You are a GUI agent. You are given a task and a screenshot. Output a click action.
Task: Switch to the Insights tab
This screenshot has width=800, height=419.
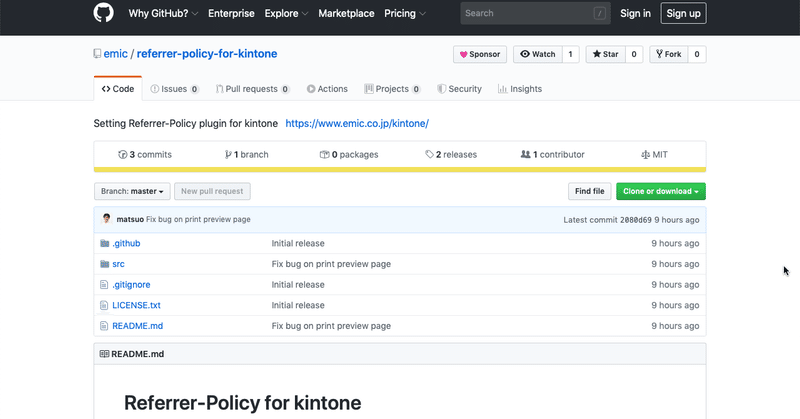click(x=520, y=89)
